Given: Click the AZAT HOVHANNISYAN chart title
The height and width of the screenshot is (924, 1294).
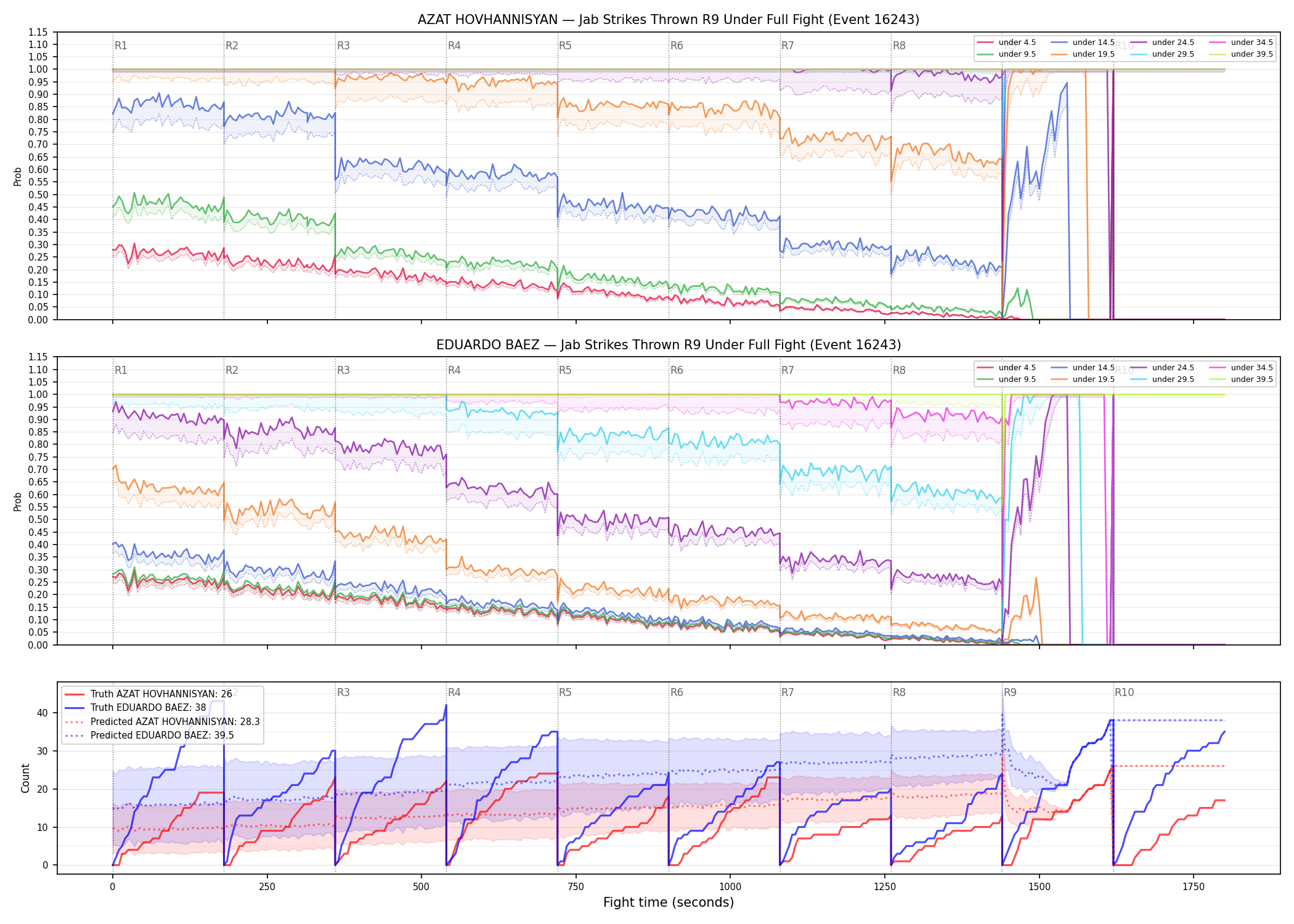Looking at the screenshot, I should (x=669, y=20).
